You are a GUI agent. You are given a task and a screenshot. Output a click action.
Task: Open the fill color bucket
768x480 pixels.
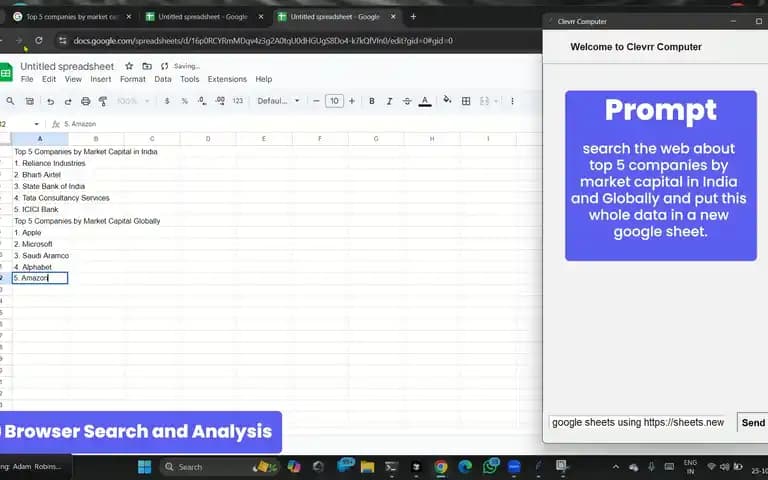coord(447,100)
